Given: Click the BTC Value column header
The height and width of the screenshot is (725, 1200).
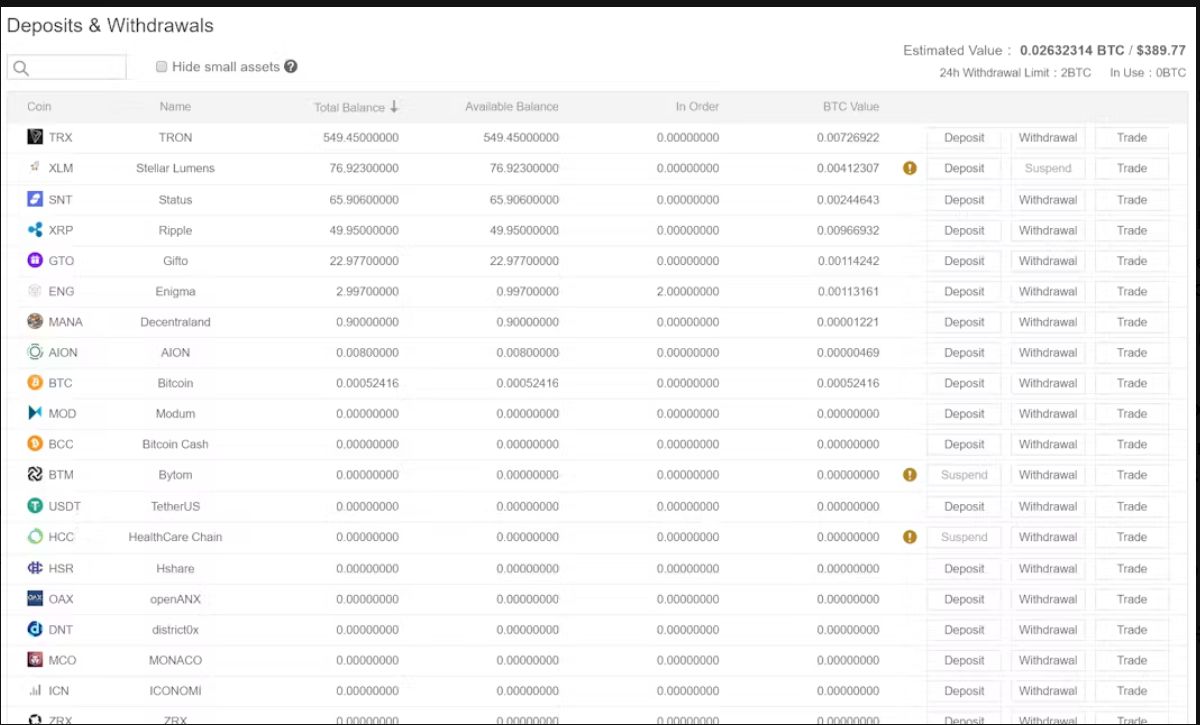Looking at the screenshot, I should pyautogui.click(x=851, y=106).
